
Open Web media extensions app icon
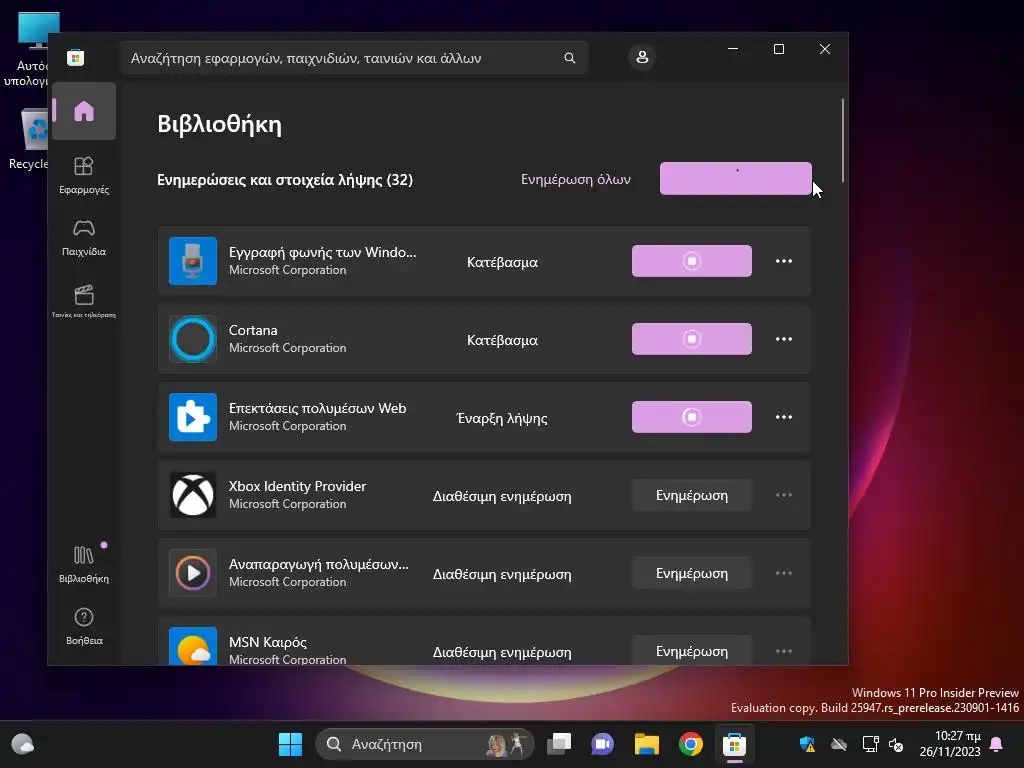(x=193, y=417)
